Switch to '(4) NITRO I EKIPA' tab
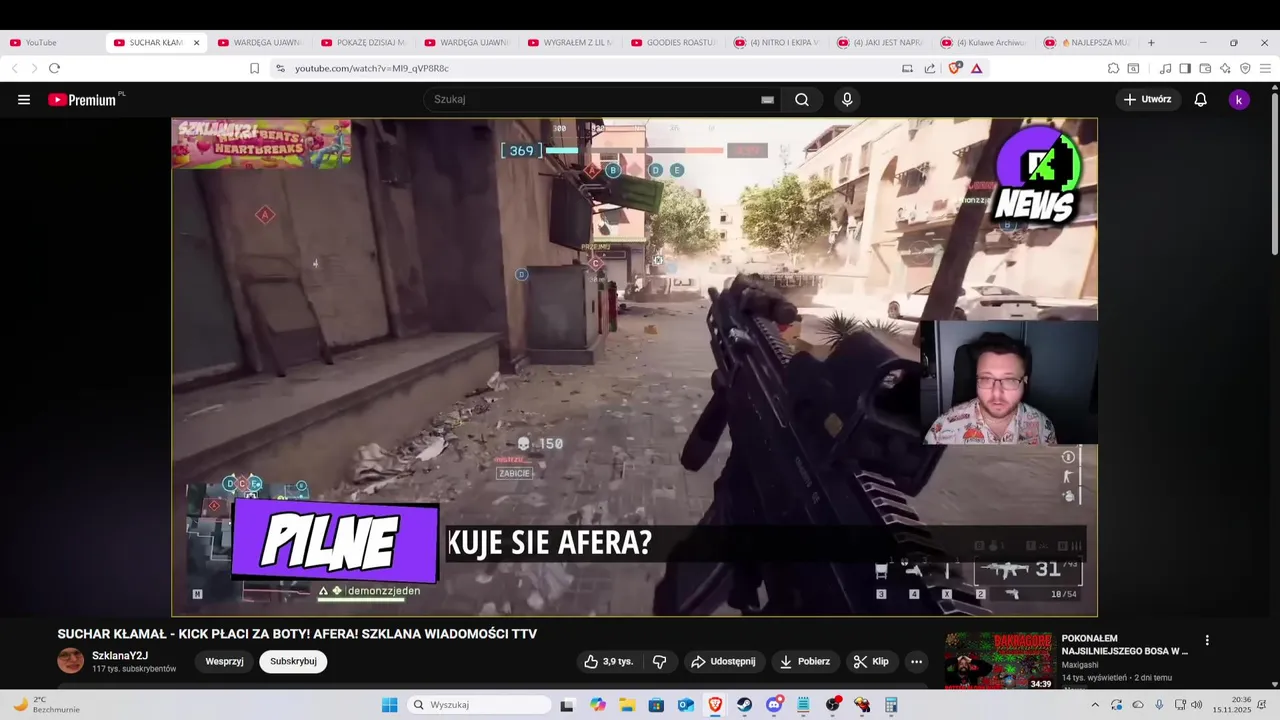Image resolution: width=1280 pixels, height=720 pixels. (778, 43)
